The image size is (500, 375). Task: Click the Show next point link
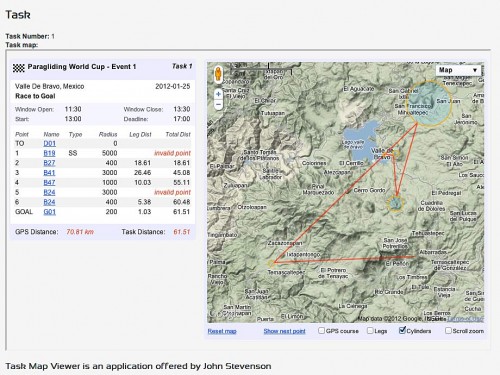click(x=284, y=331)
